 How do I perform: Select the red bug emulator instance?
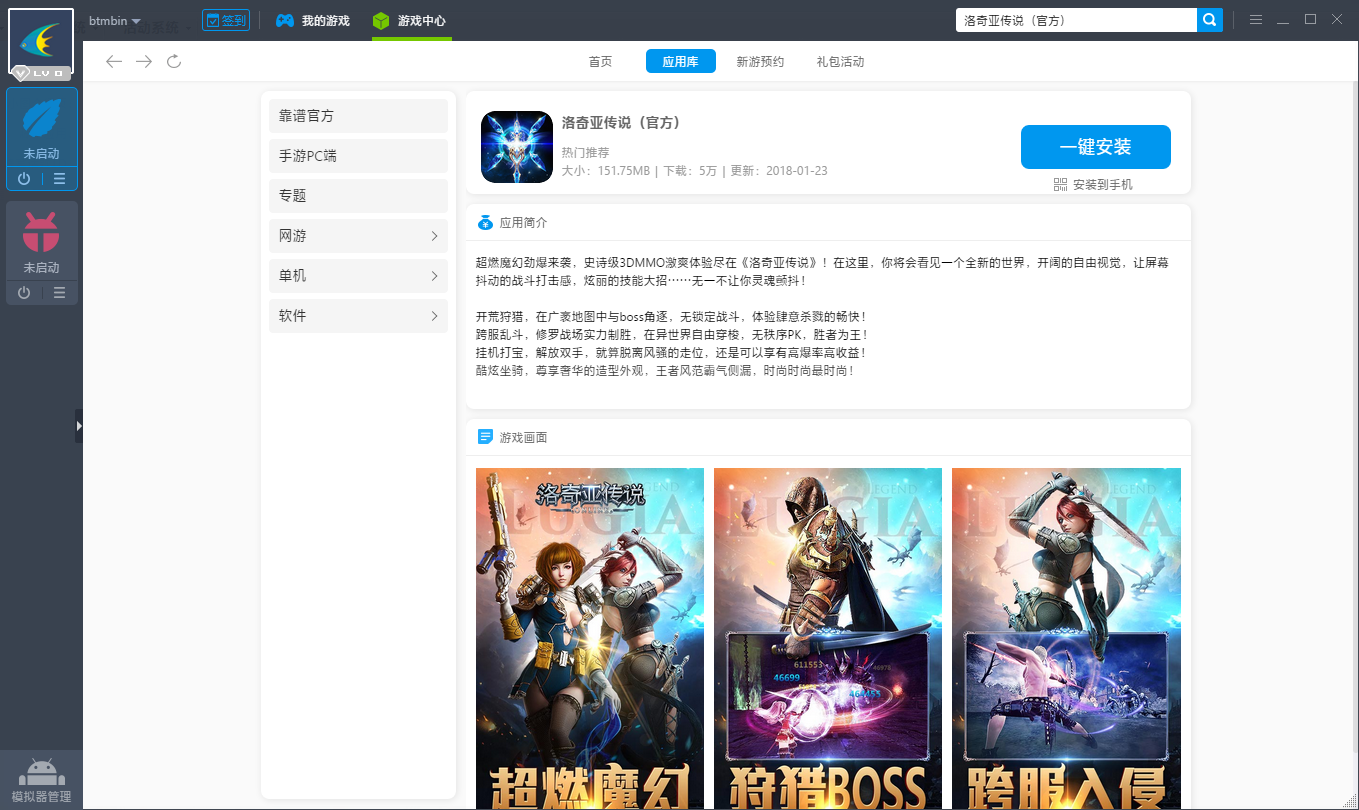point(41,241)
